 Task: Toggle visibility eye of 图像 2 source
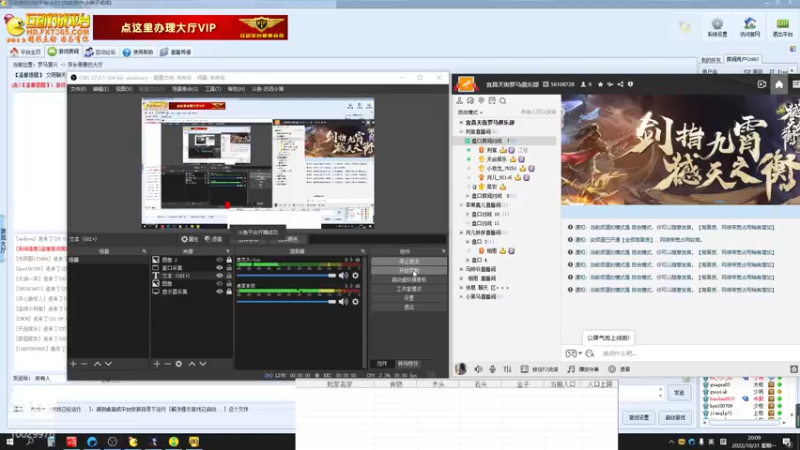pos(219,260)
